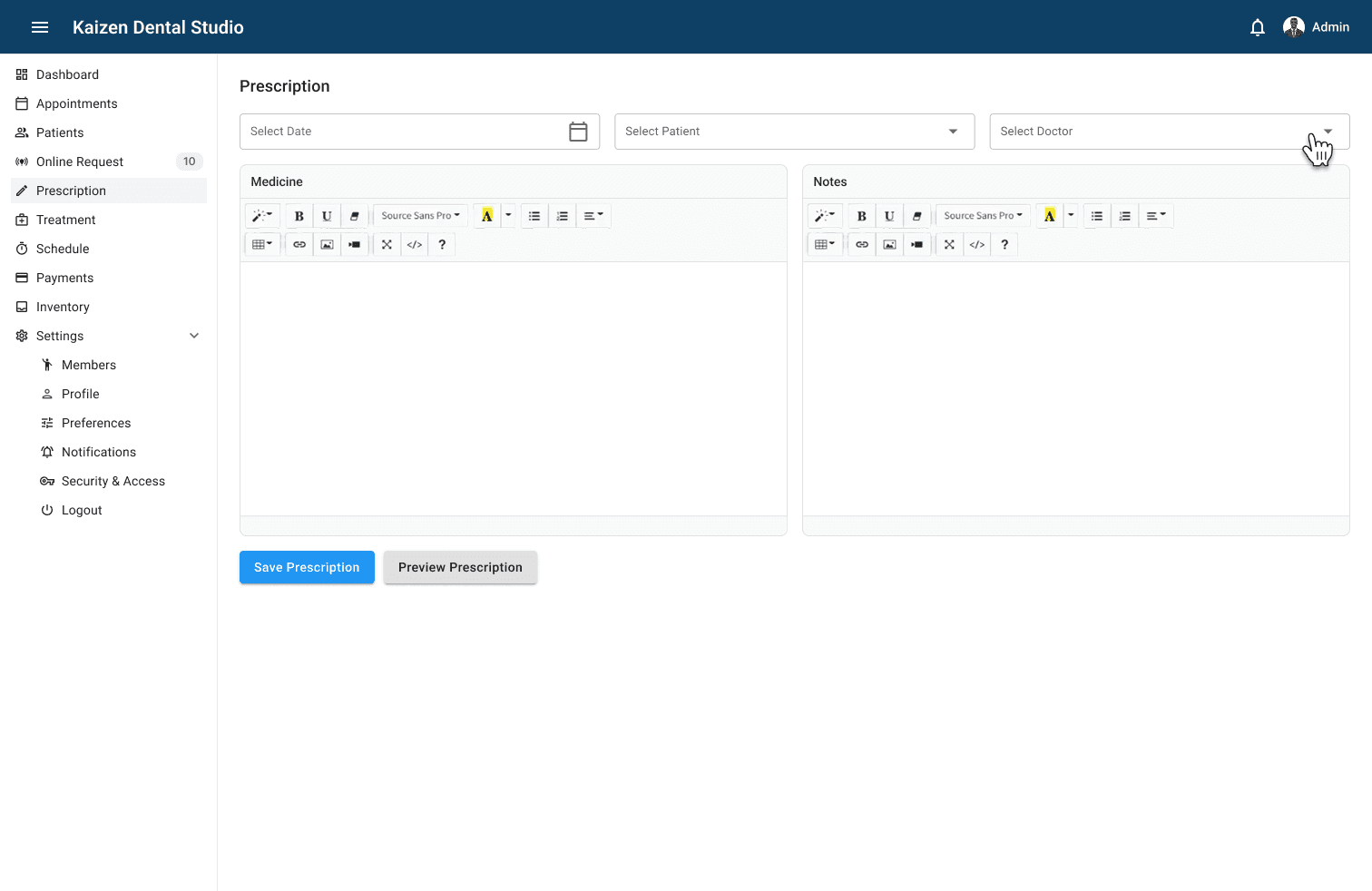Toggle unordered list in the Medicine editor
Viewport: 1372px width, 891px height.
[x=534, y=216]
